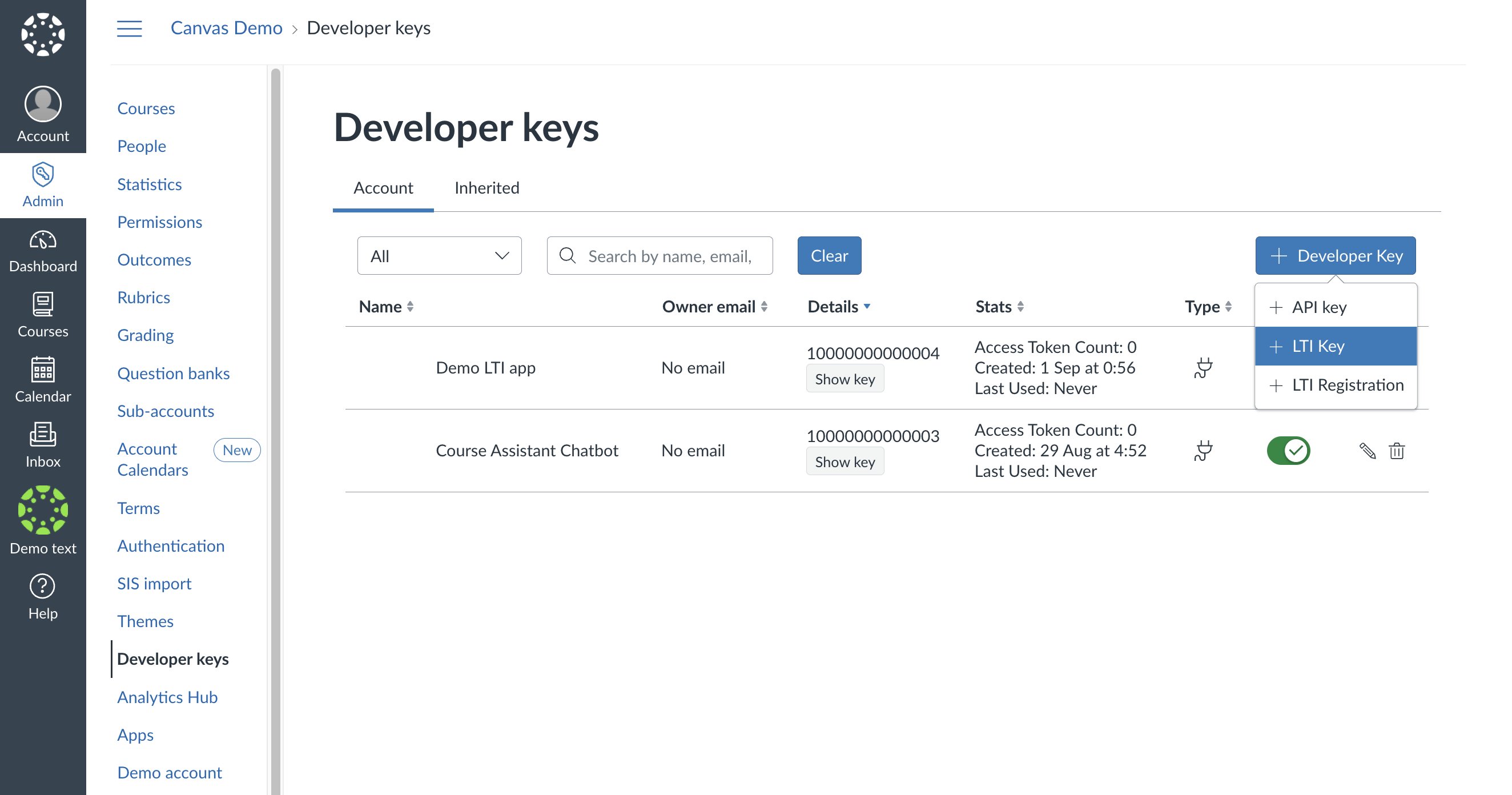Show key for Demo LTI app

tap(844, 379)
